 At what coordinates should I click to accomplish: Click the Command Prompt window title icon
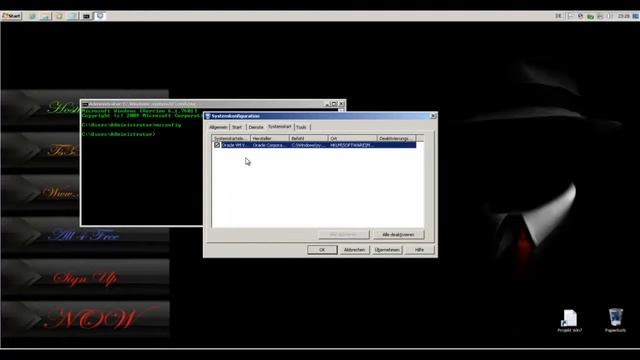point(85,104)
